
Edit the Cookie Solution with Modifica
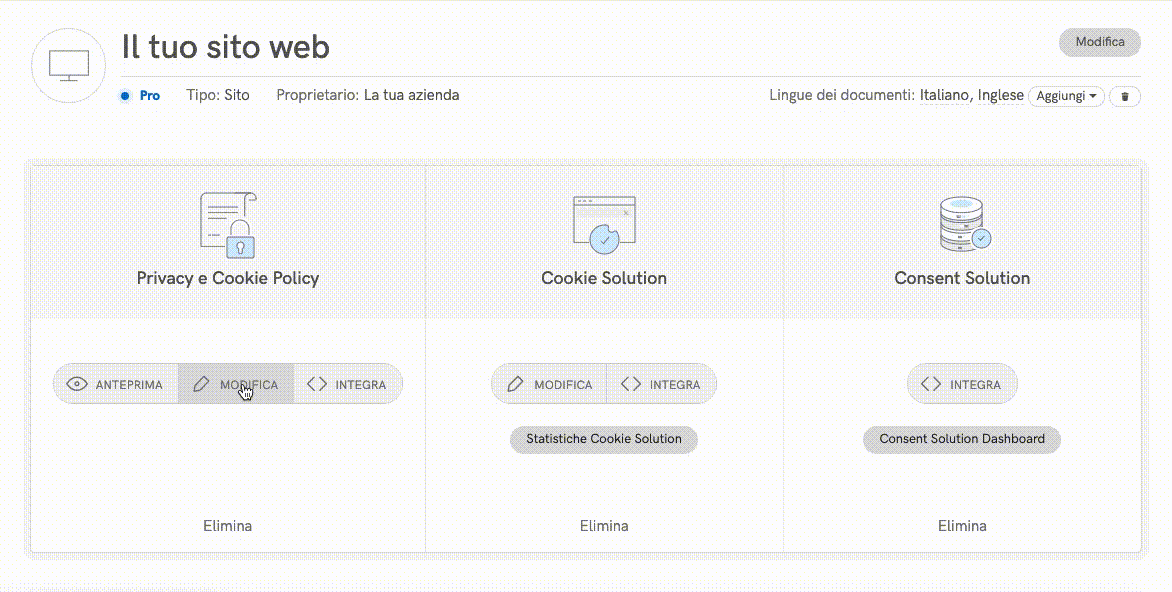point(549,384)
